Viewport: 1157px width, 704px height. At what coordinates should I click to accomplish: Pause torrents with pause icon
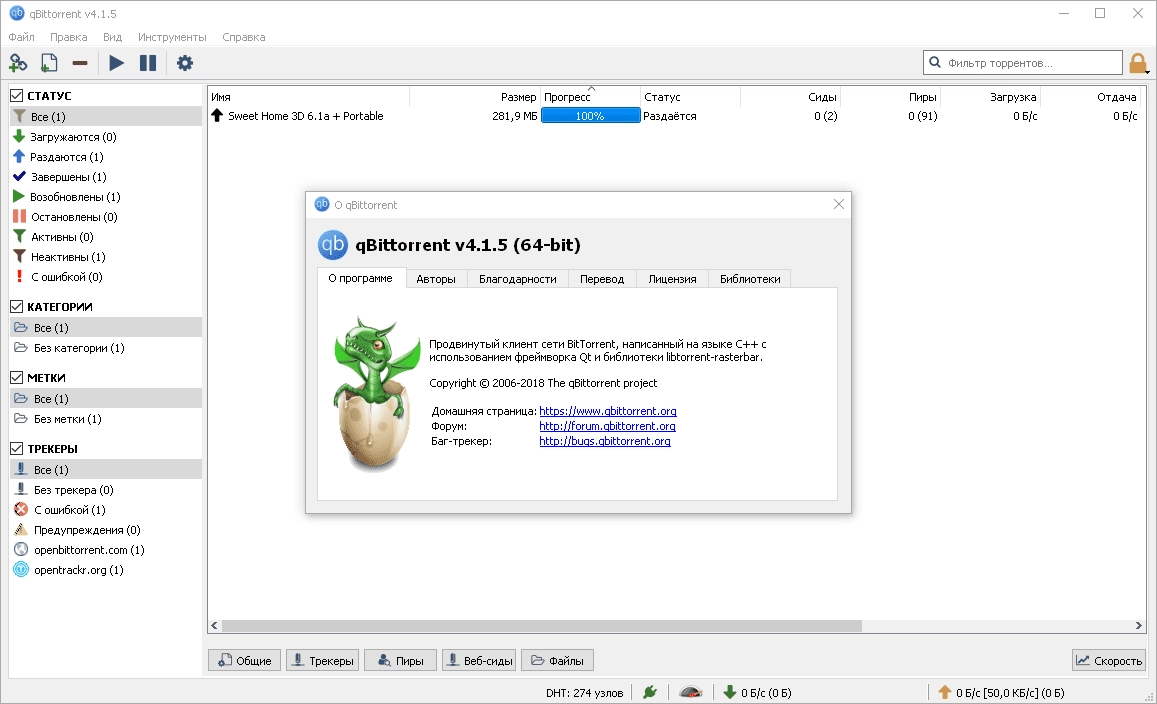click(148, 63)
